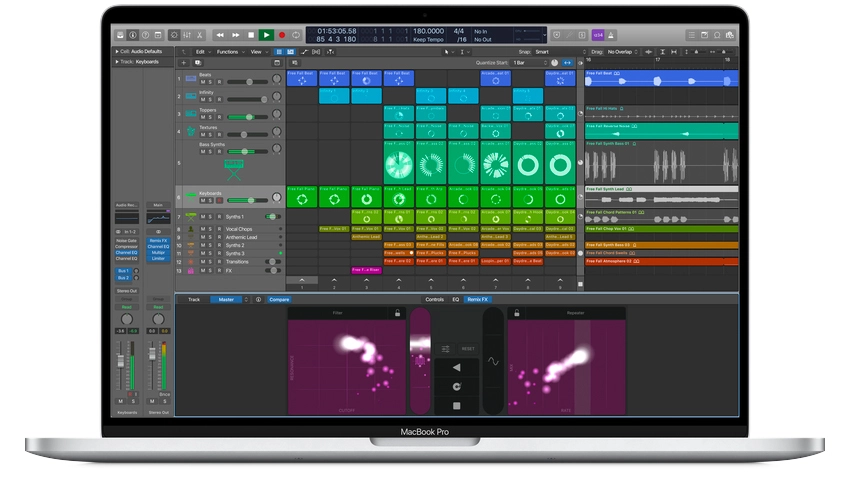Solo the Infinity track
This screenshot has height=478, width=850.
tap(211, 99)
